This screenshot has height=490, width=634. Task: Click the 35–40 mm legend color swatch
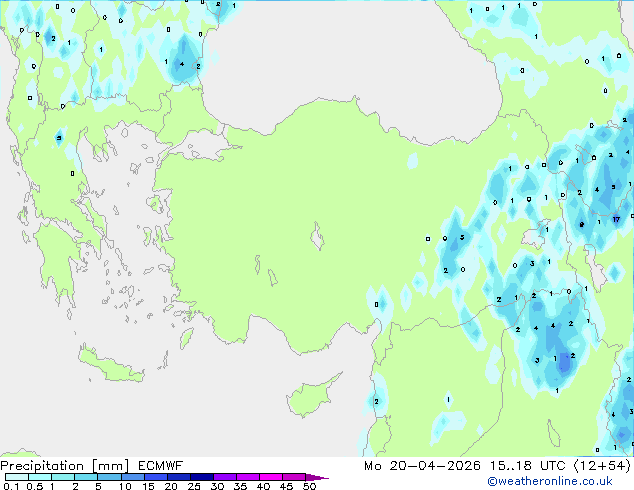pos(247,477)
